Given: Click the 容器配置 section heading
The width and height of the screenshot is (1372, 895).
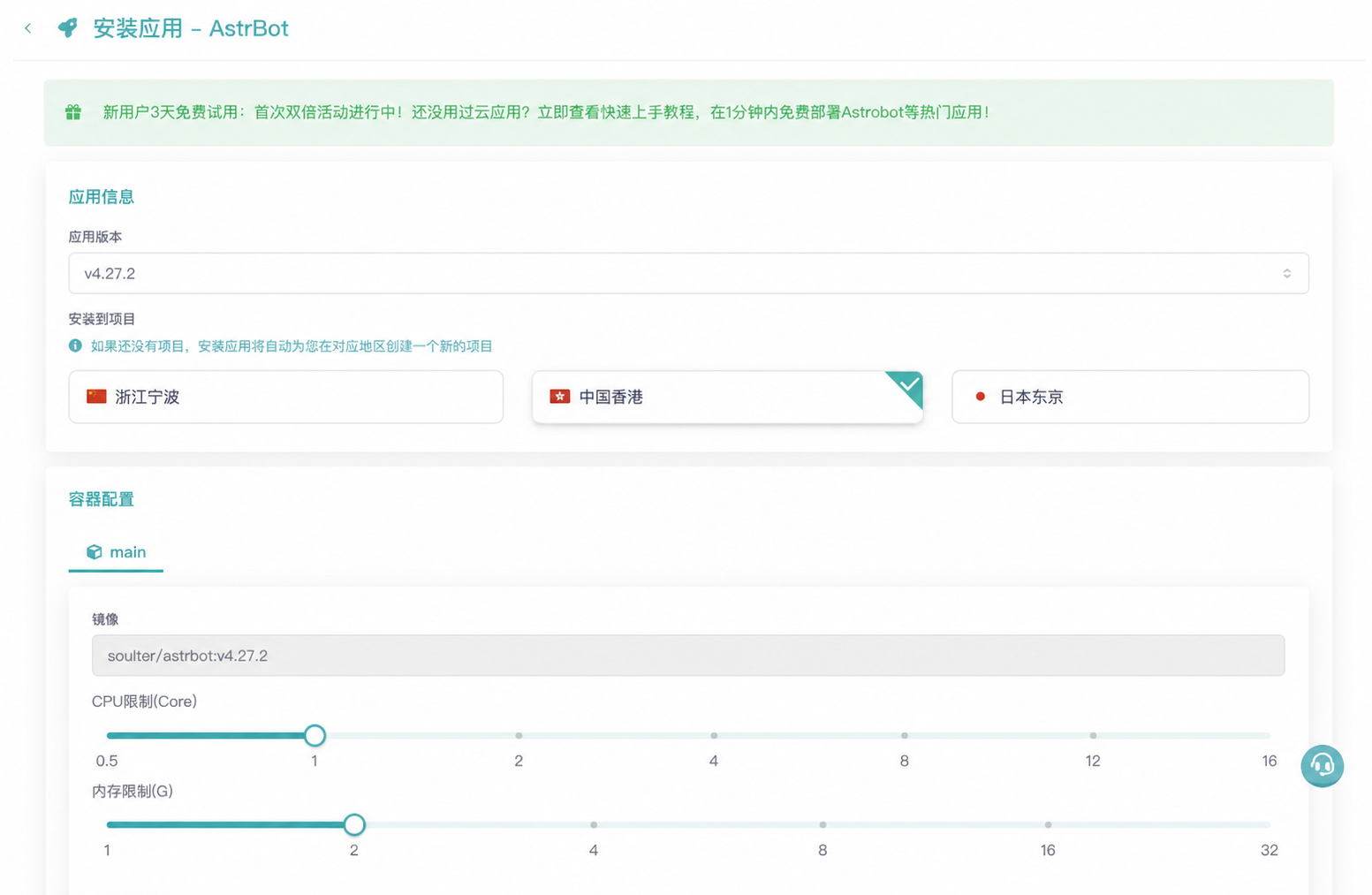Looking at the screenshot, I should tap(102, 499).
